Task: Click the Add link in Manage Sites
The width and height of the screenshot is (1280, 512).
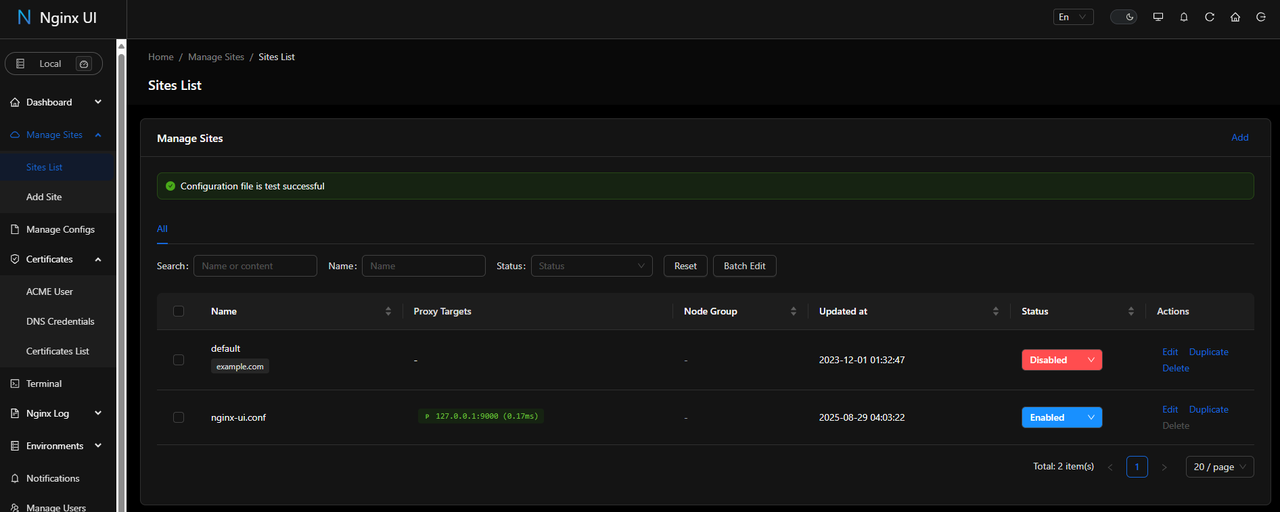Action: pyautogui.click(x=1240, y=138)
